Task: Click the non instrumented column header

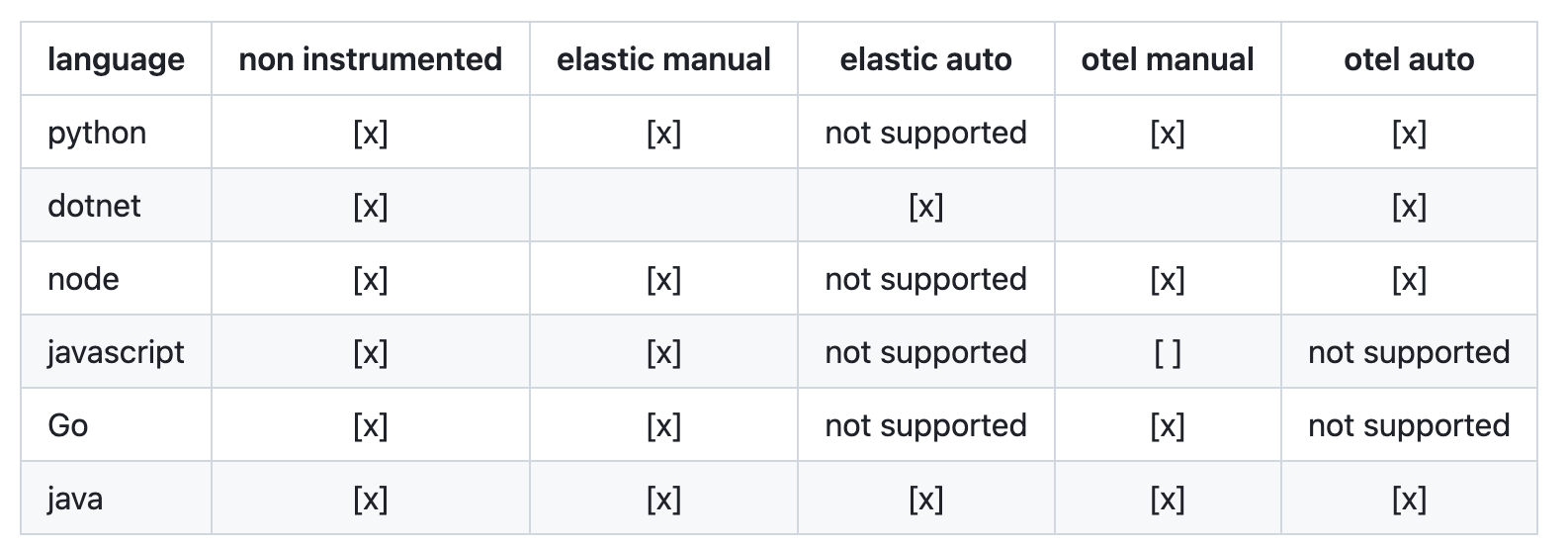Action: point(370,59)
